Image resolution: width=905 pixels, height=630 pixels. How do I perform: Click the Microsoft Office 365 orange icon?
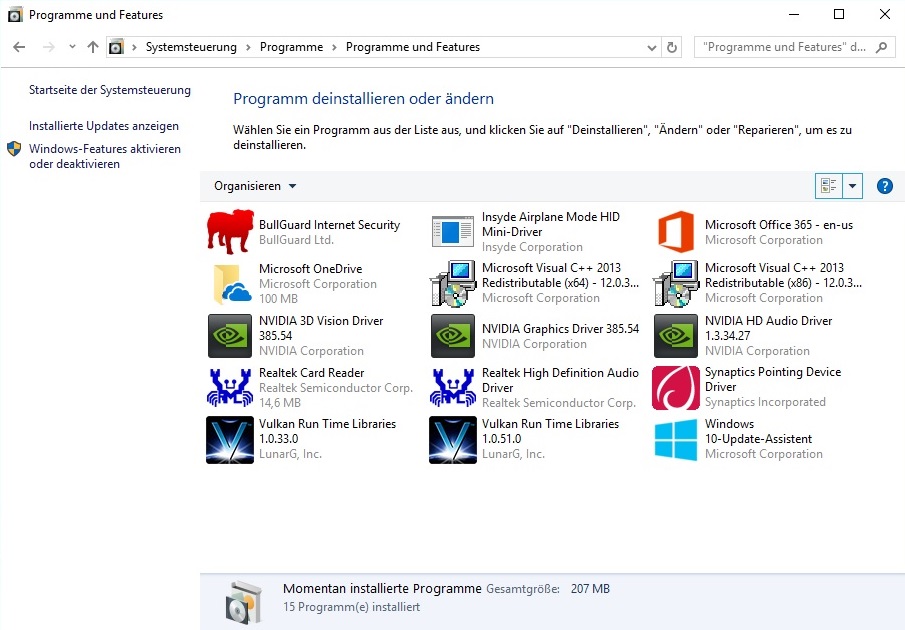676,232
